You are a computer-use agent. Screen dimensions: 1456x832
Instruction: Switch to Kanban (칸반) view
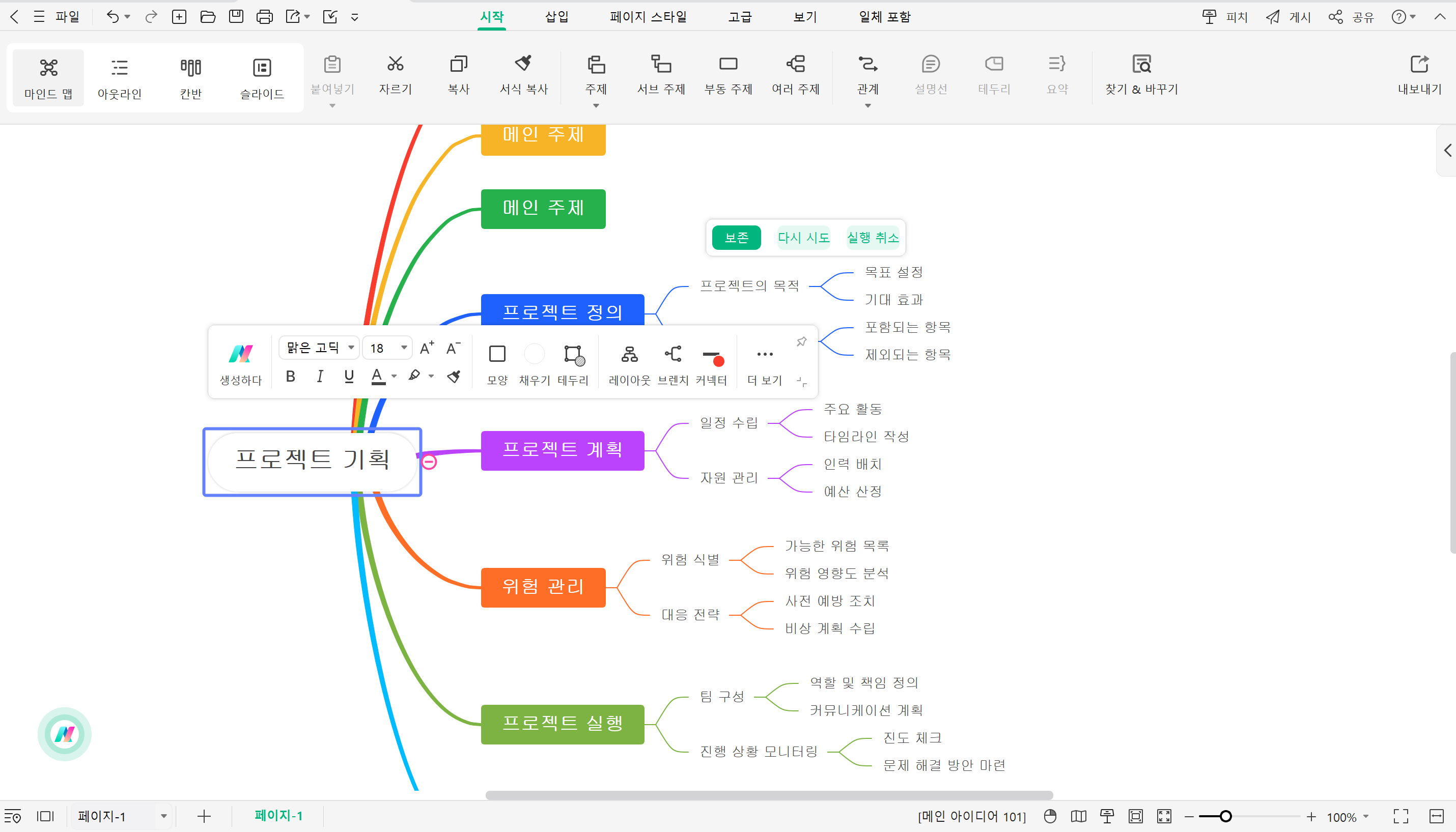pos(191,78)
